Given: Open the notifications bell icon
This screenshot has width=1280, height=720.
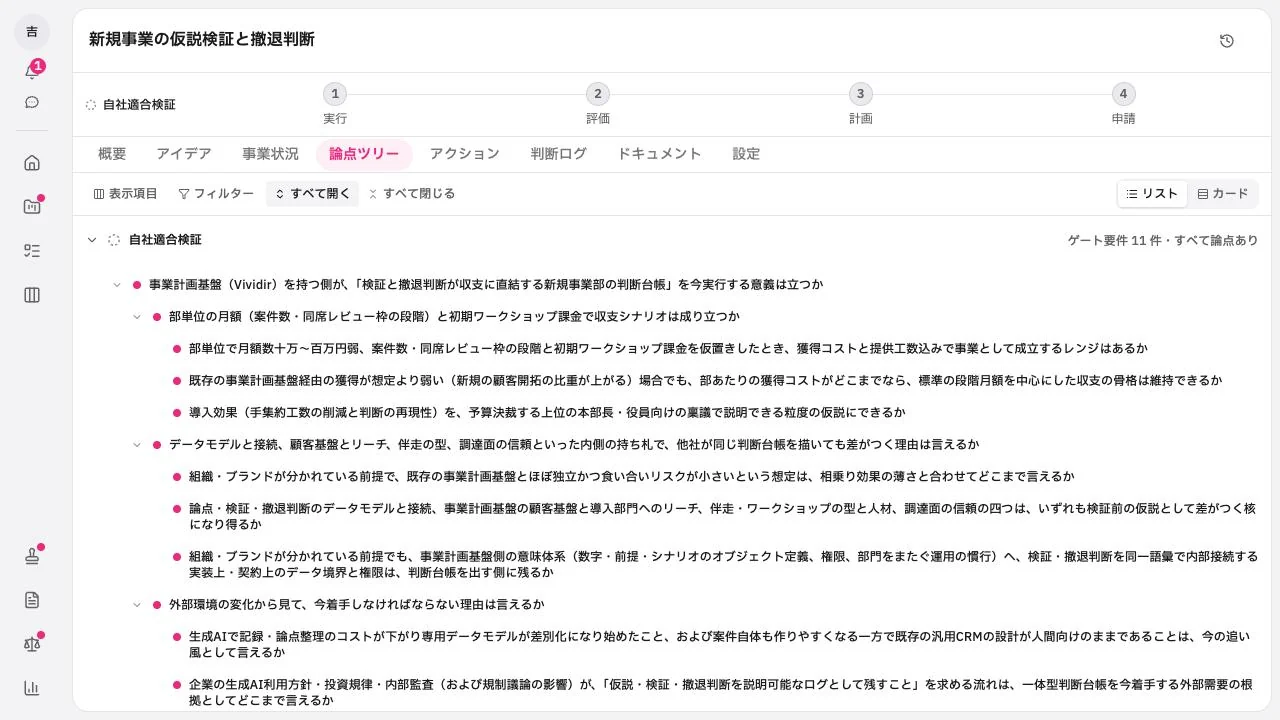Looking at the screenshot, I should (32, 71).
